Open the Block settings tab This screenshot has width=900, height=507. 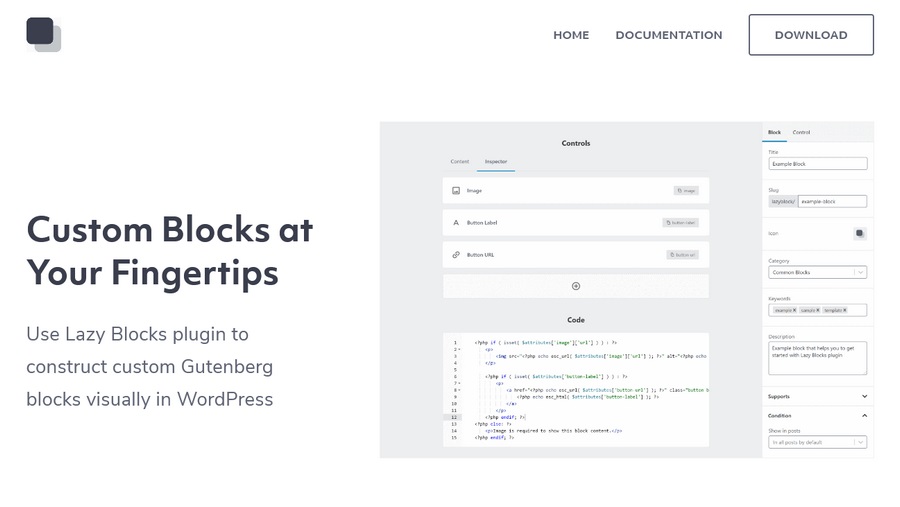coord(774,132)
